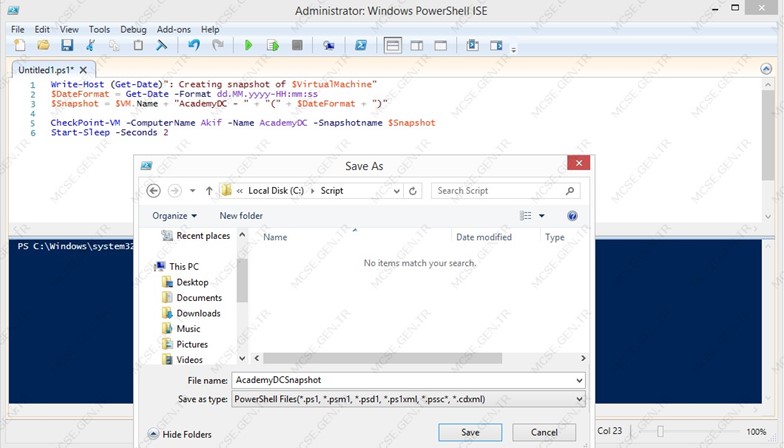Save script using the floppy disk icon
Screen dimensions: 784x448
pyautogui.click(x=67, y=46)
